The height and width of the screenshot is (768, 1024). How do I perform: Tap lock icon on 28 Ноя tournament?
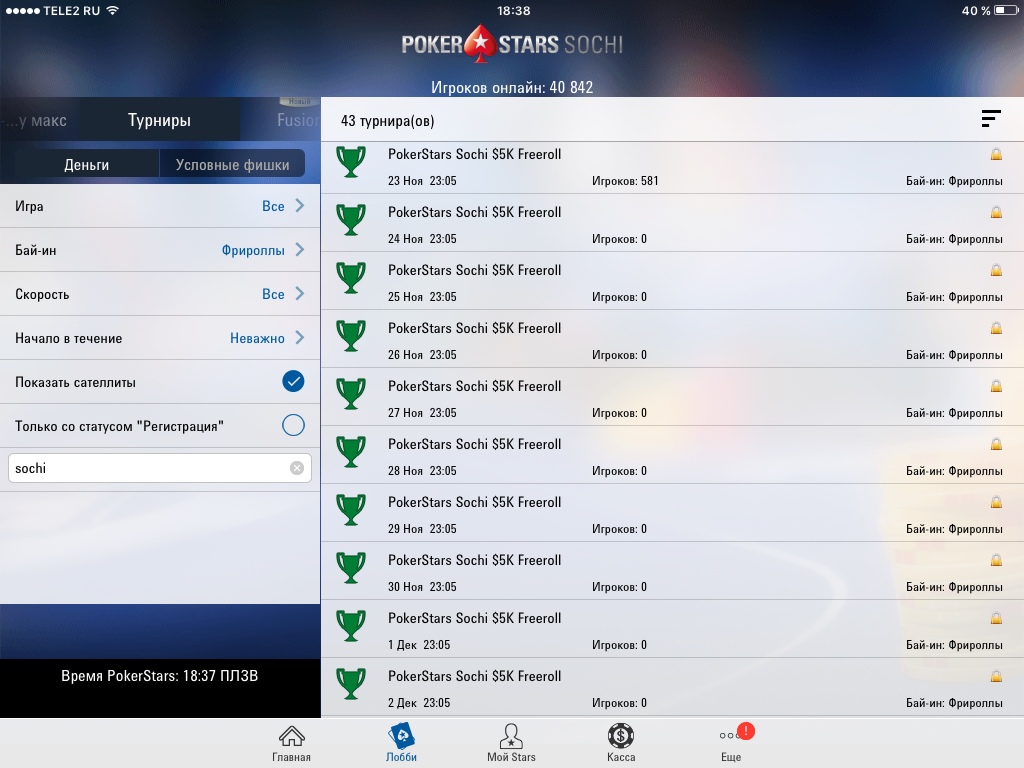996,445
